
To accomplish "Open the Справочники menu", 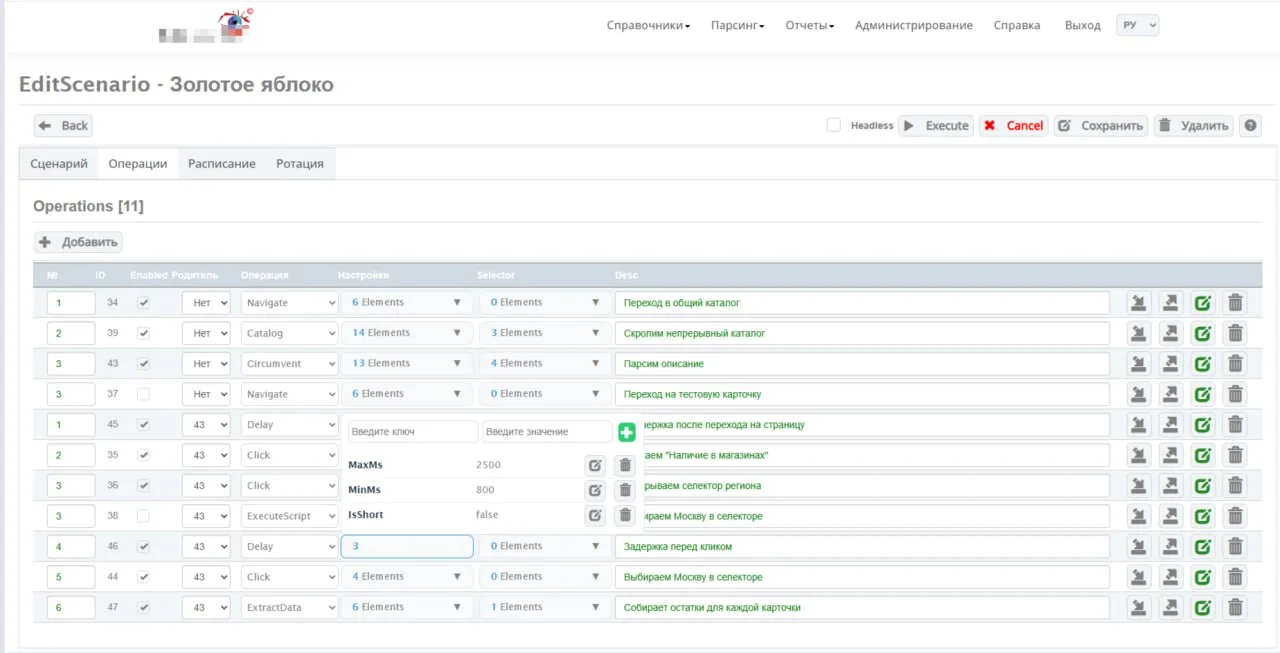I will pos(648,25).
